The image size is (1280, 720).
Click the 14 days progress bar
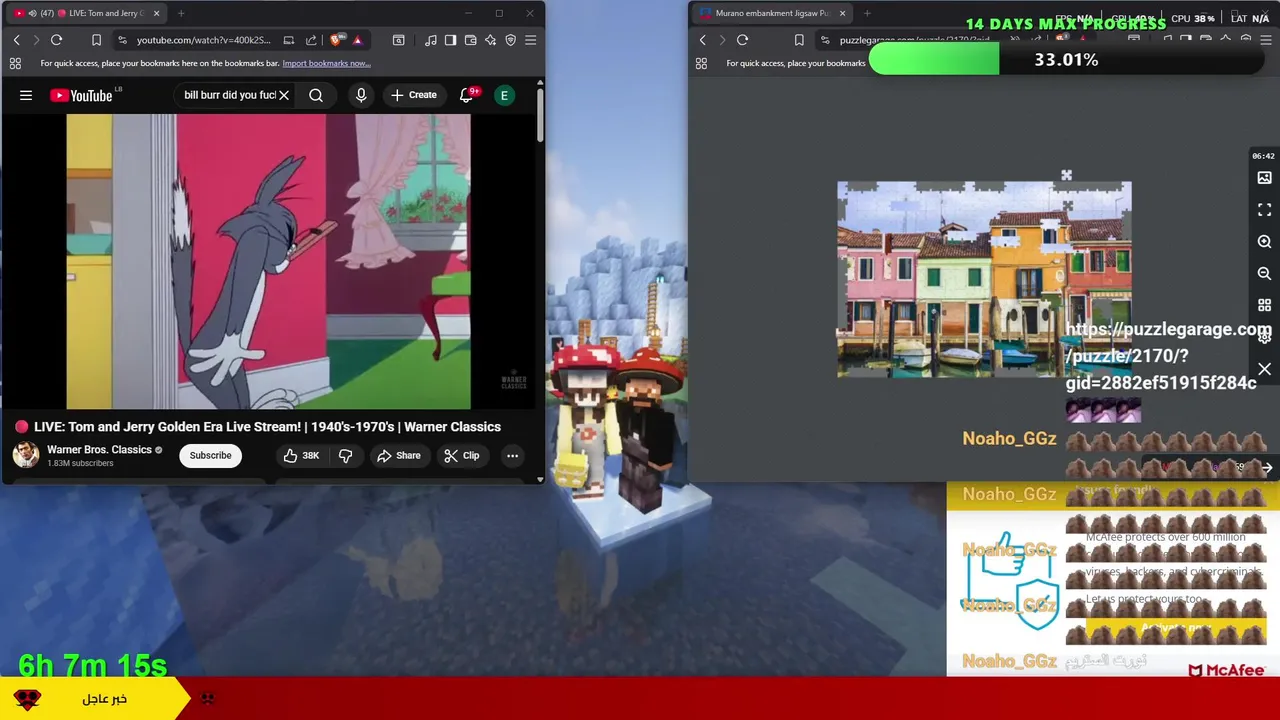pos(1066,60)
